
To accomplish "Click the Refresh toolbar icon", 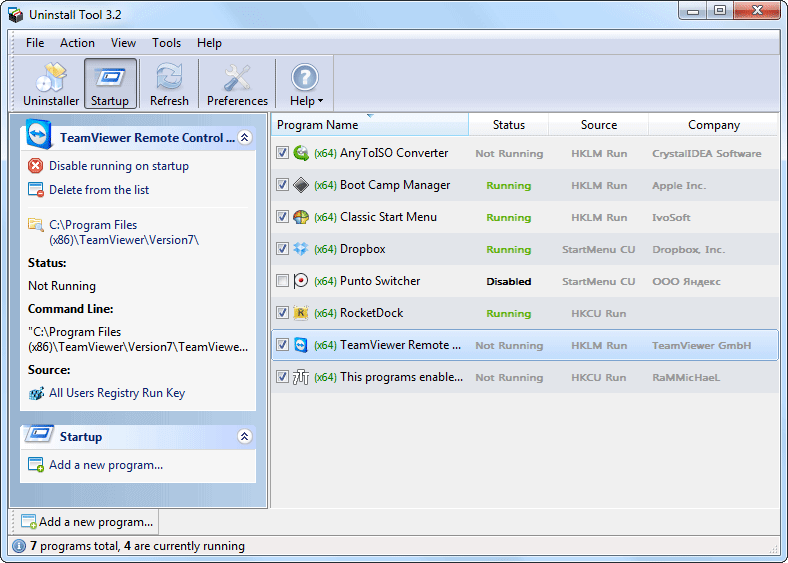I will coord(169,84).
